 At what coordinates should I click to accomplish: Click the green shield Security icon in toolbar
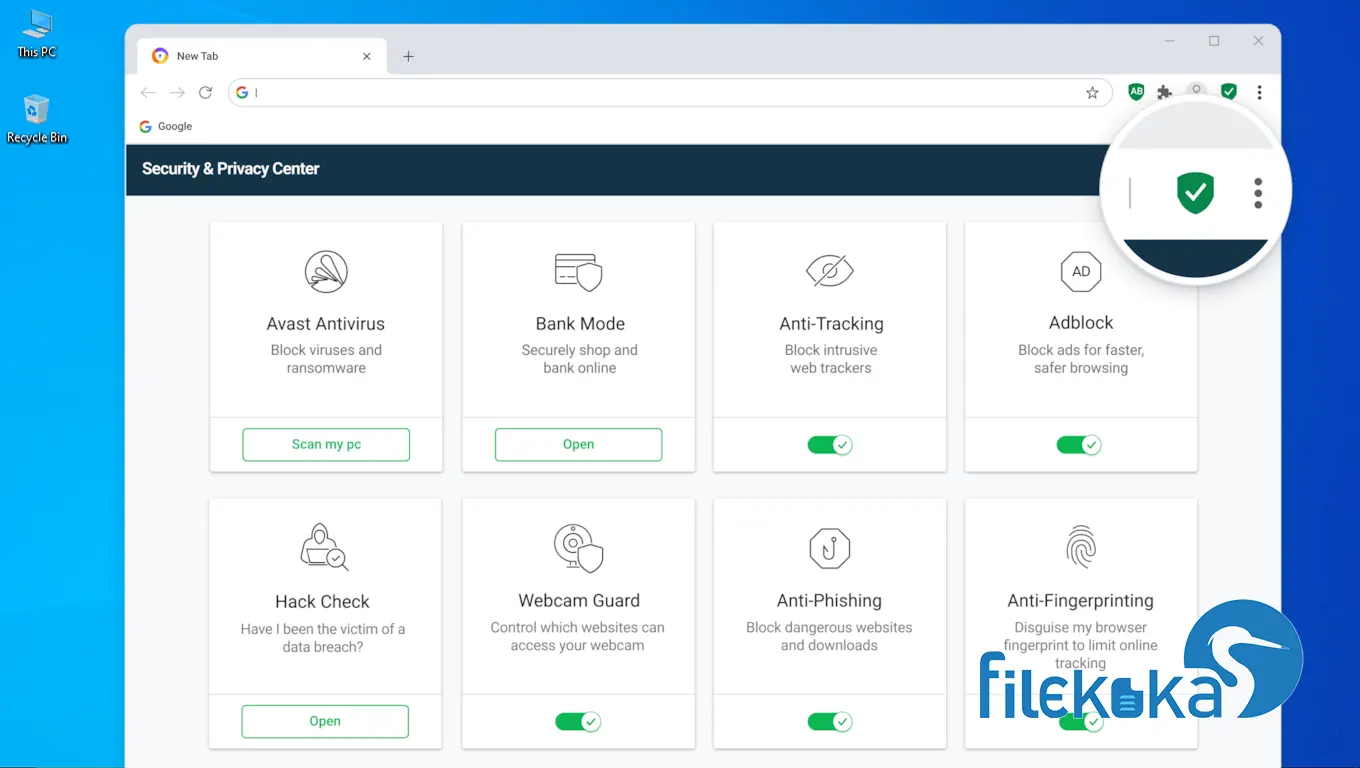(x=1229, y=92)
